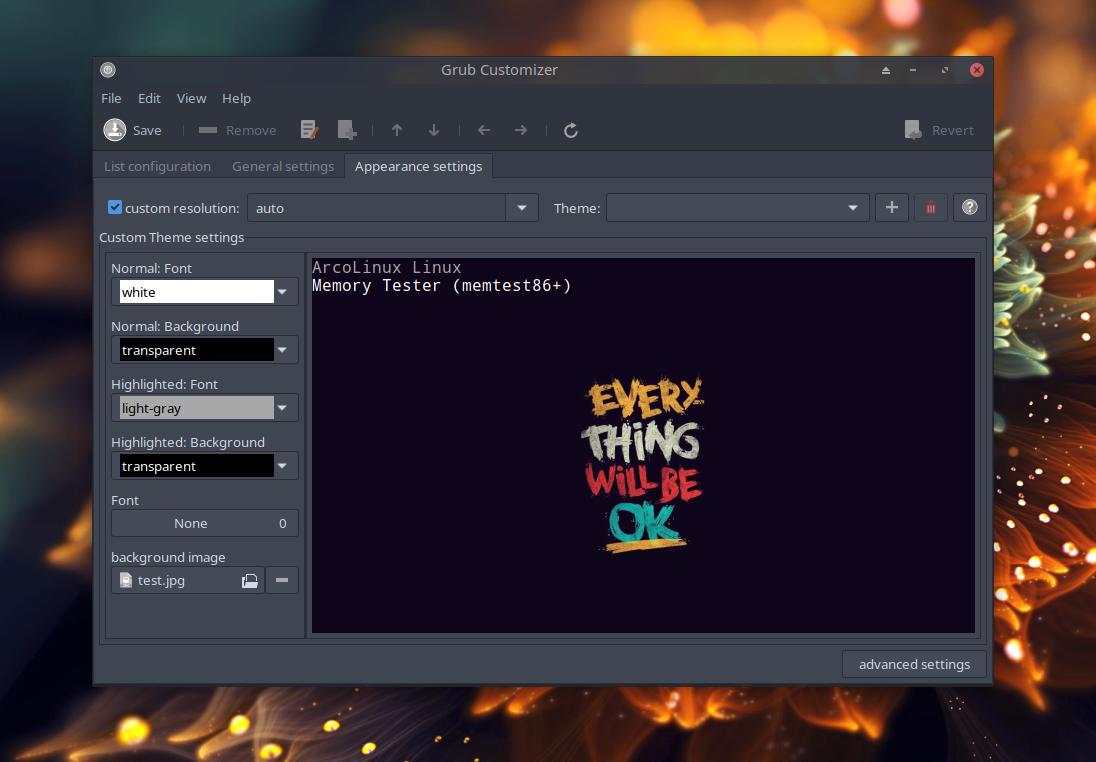
Task: Open the help question mark icon
Action: (x=969, y=208)
